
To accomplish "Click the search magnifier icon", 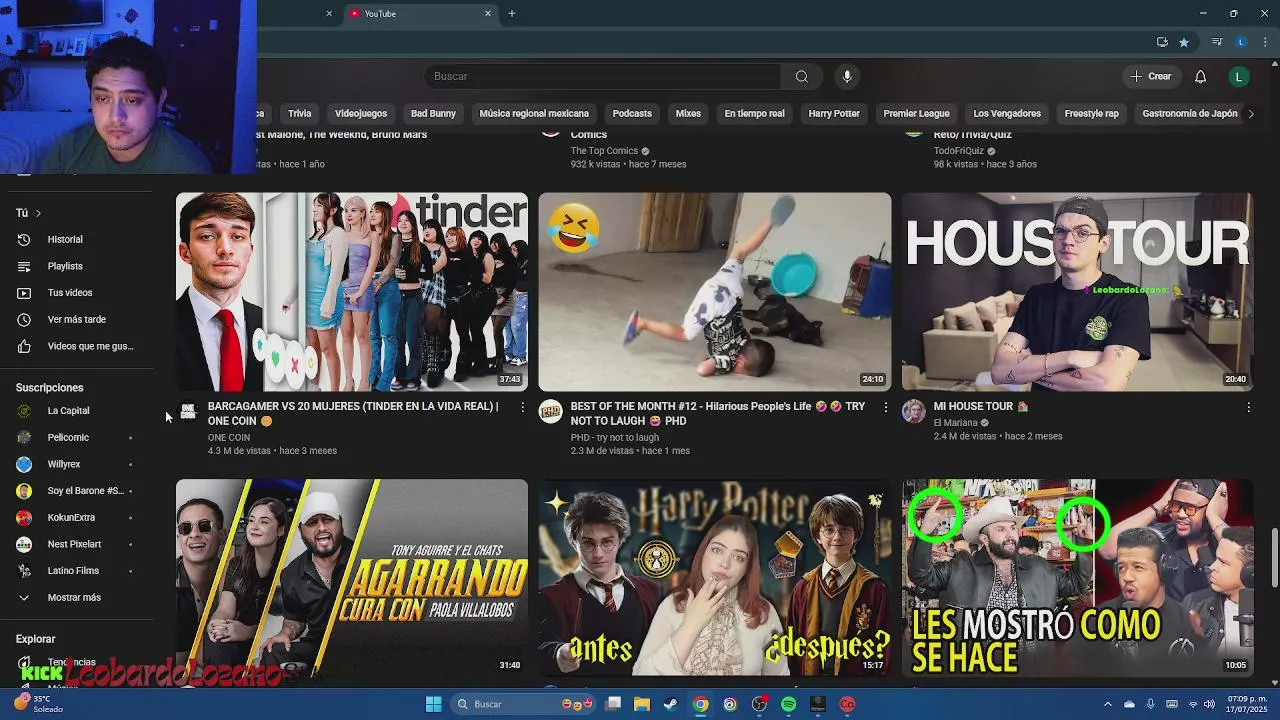I will point(801,77).
